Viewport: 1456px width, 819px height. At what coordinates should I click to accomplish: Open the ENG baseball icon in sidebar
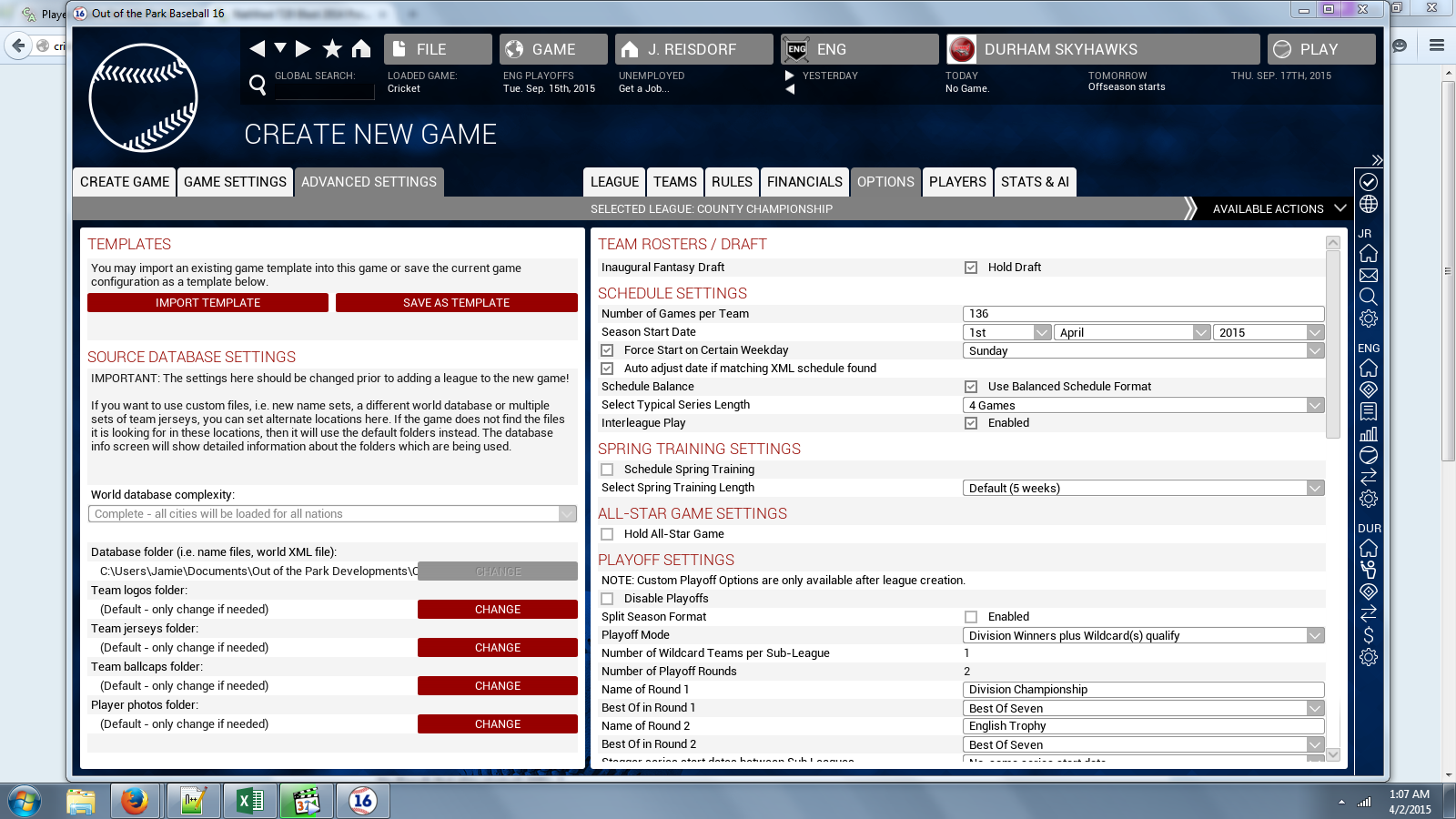pyautogui.click(x=1369, y=455)
